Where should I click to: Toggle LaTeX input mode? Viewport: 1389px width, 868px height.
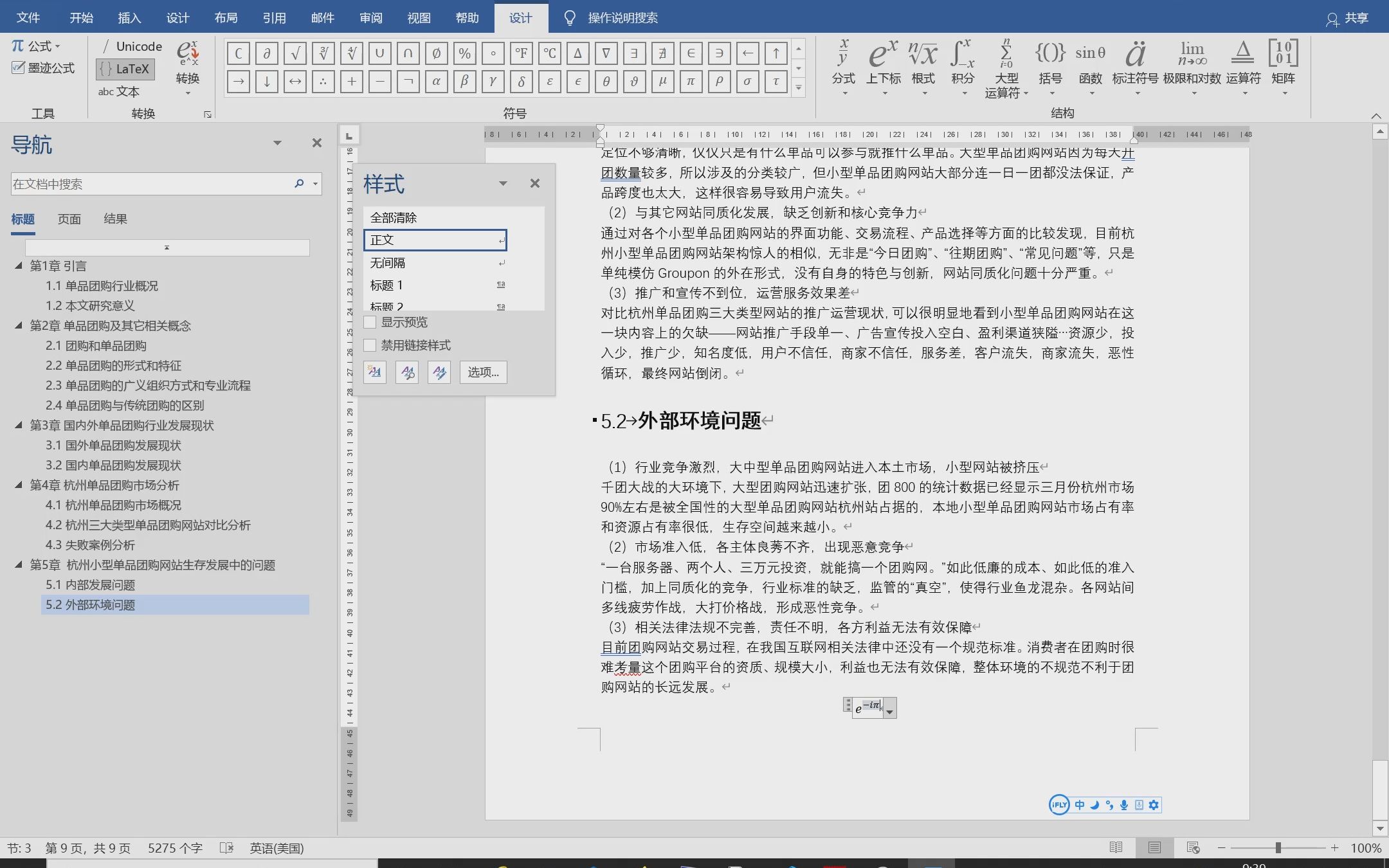pos(125,69)
